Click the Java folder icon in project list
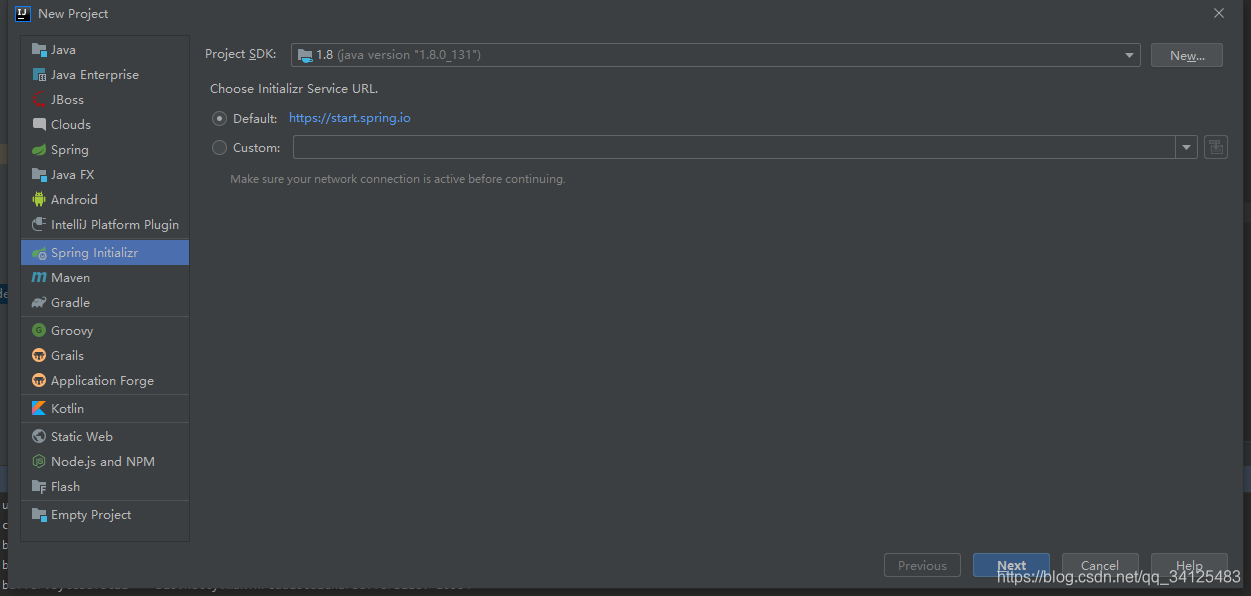Image resolution: width=1251 pixels, height=596 pixels. click(39, 50)
